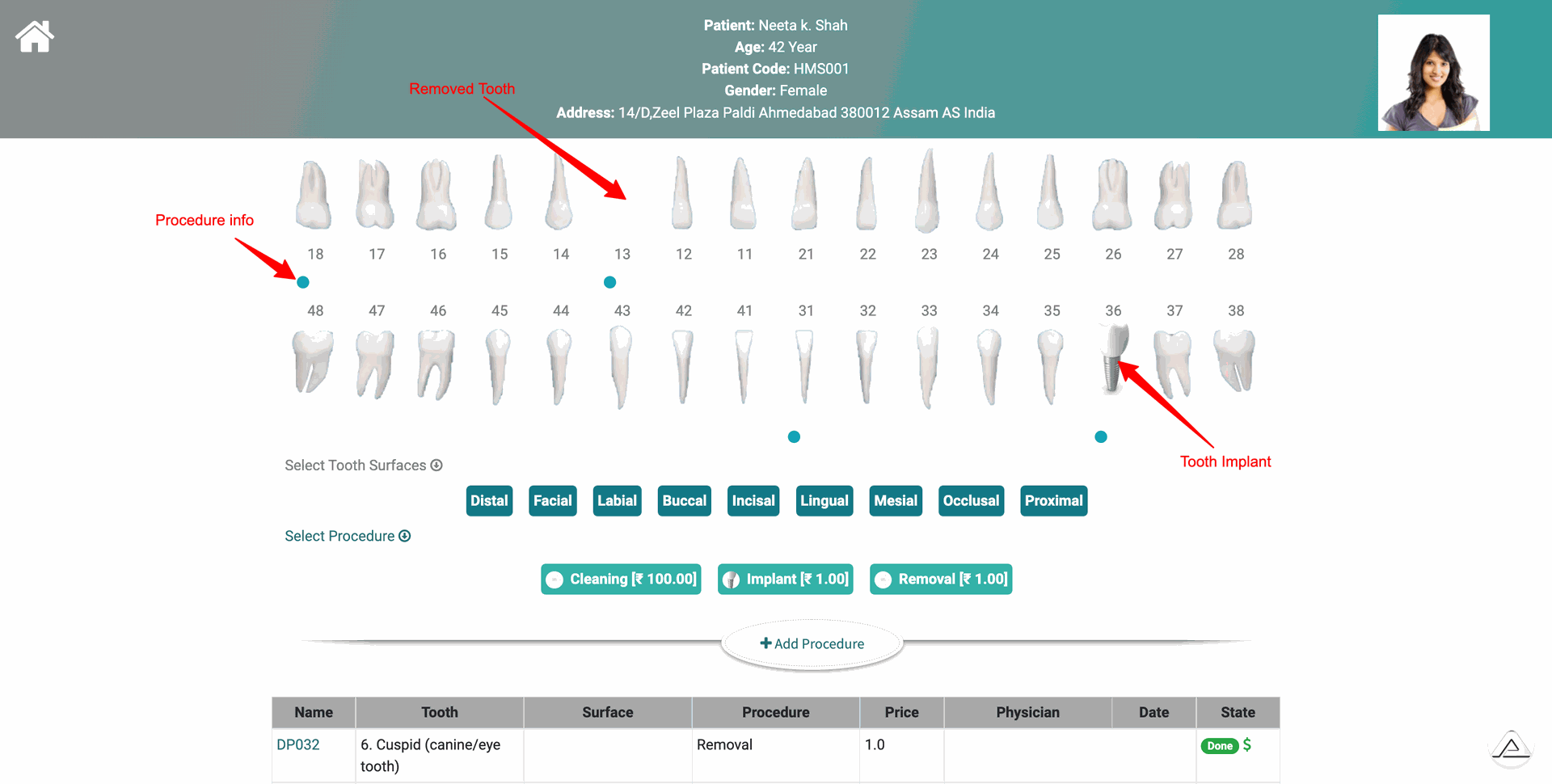Select lower incisor tooth 31
This screenshot has width=1552, height=784.
click(804, 365)
